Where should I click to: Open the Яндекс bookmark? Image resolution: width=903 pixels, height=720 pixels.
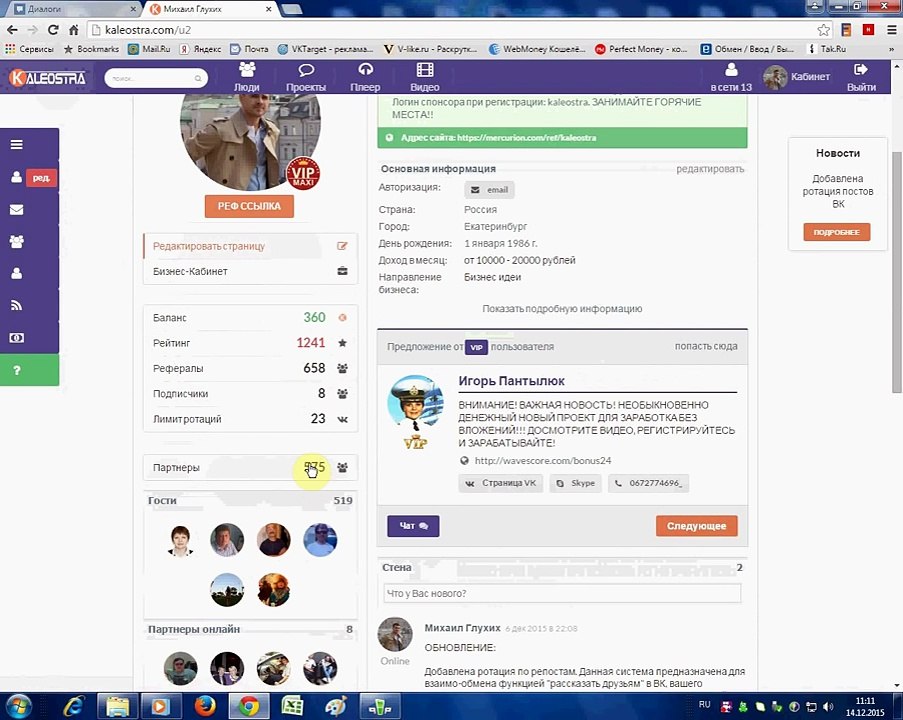click(x=200, y=49)
